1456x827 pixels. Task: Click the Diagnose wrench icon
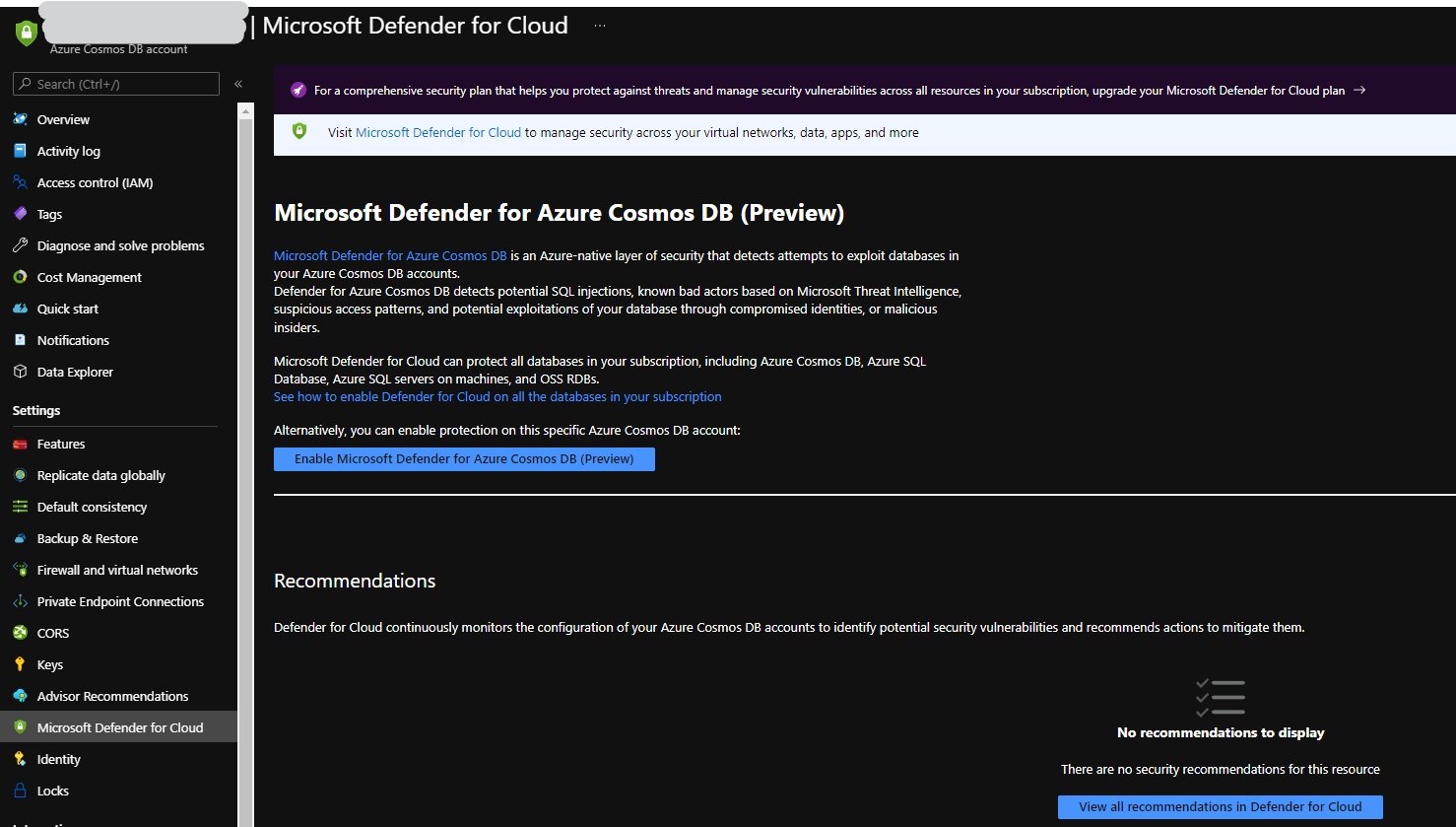tap(20, 245)
